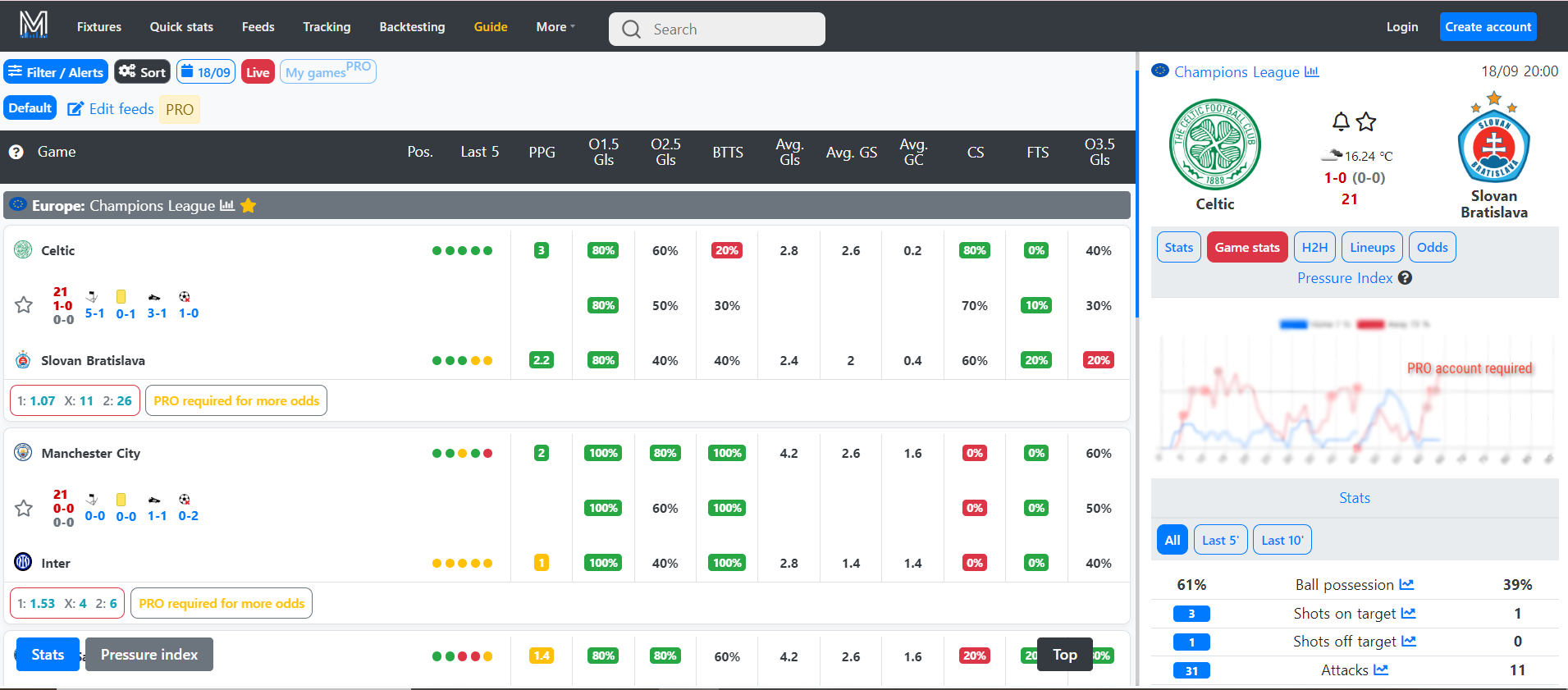Click the Top scroll button

[x=1065, y=654]
